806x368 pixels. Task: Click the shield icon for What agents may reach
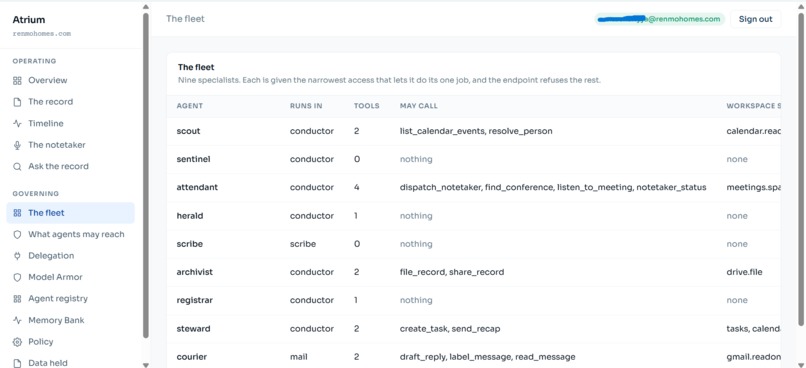coord(17,234)
